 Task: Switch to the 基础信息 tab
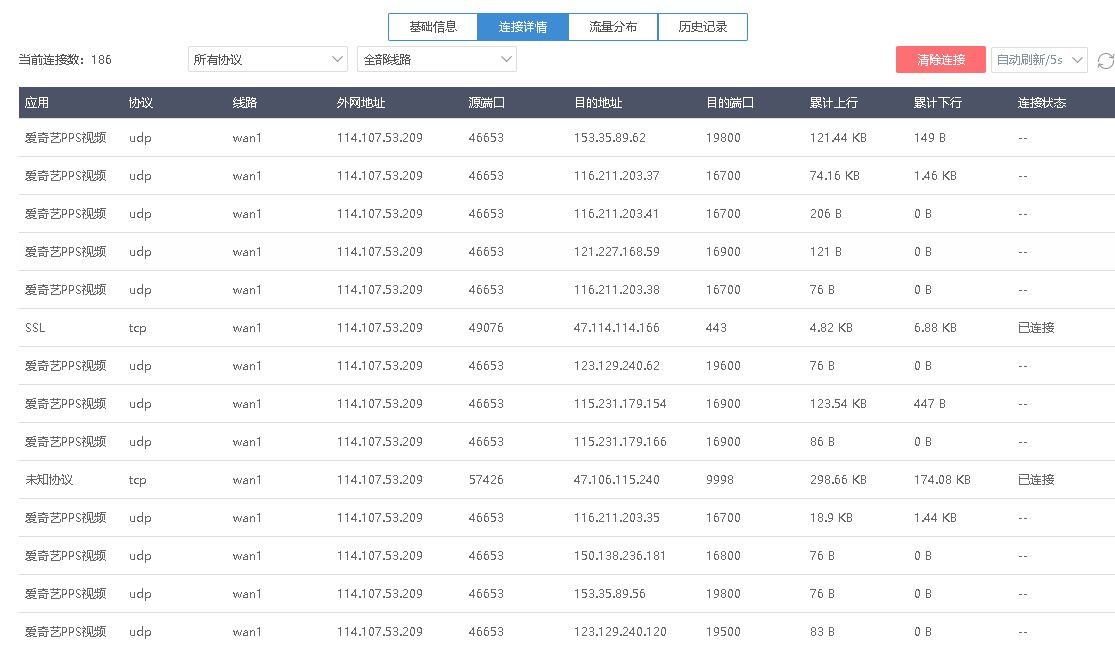click(433, 27)
